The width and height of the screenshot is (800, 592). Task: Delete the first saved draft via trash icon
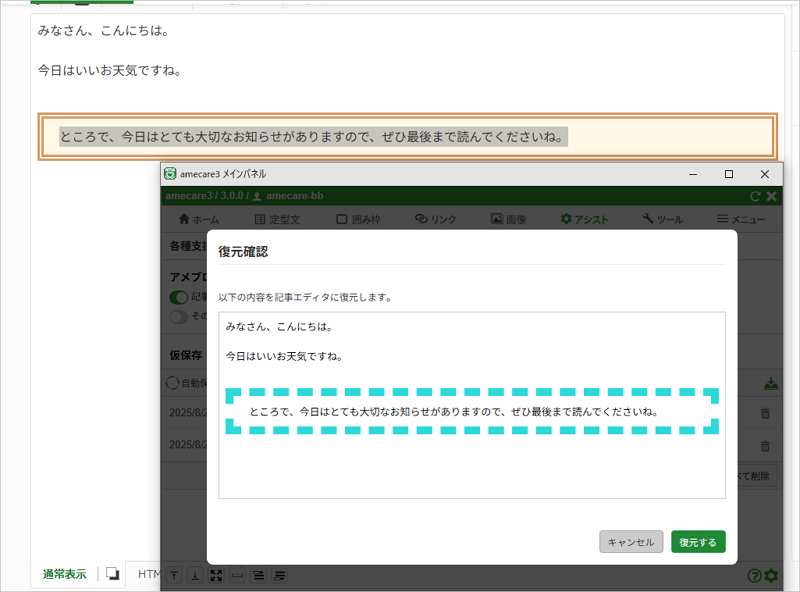[765, 413]
